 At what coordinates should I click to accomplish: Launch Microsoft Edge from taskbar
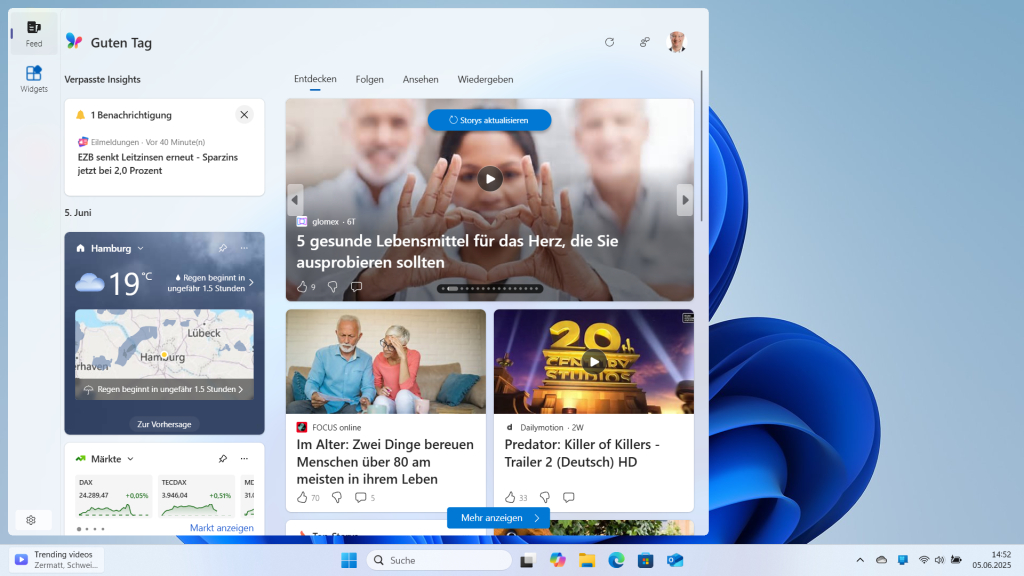[x=616, y=560]
